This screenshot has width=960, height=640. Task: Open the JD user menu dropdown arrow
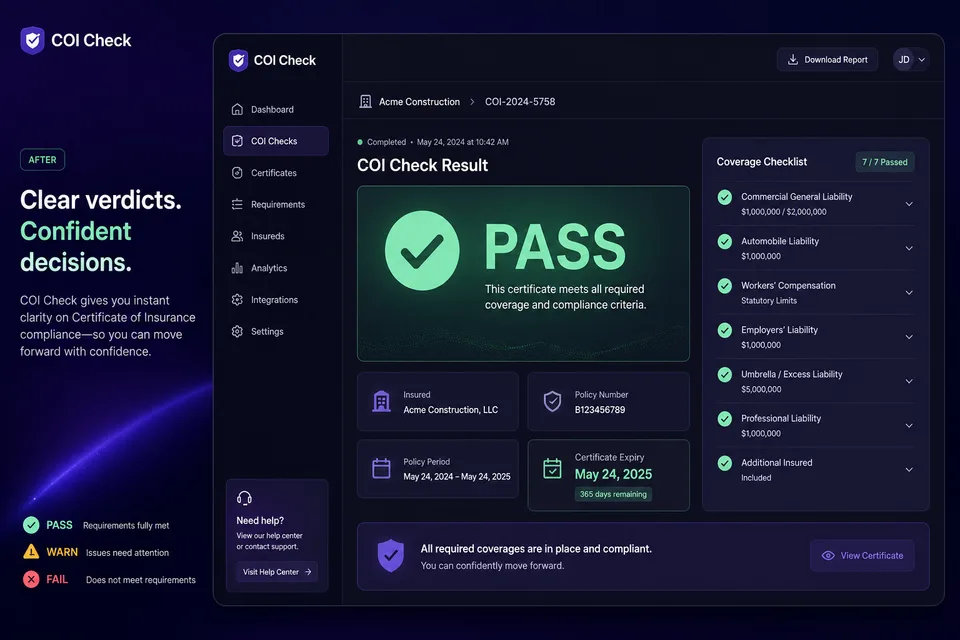click(921, 59)
